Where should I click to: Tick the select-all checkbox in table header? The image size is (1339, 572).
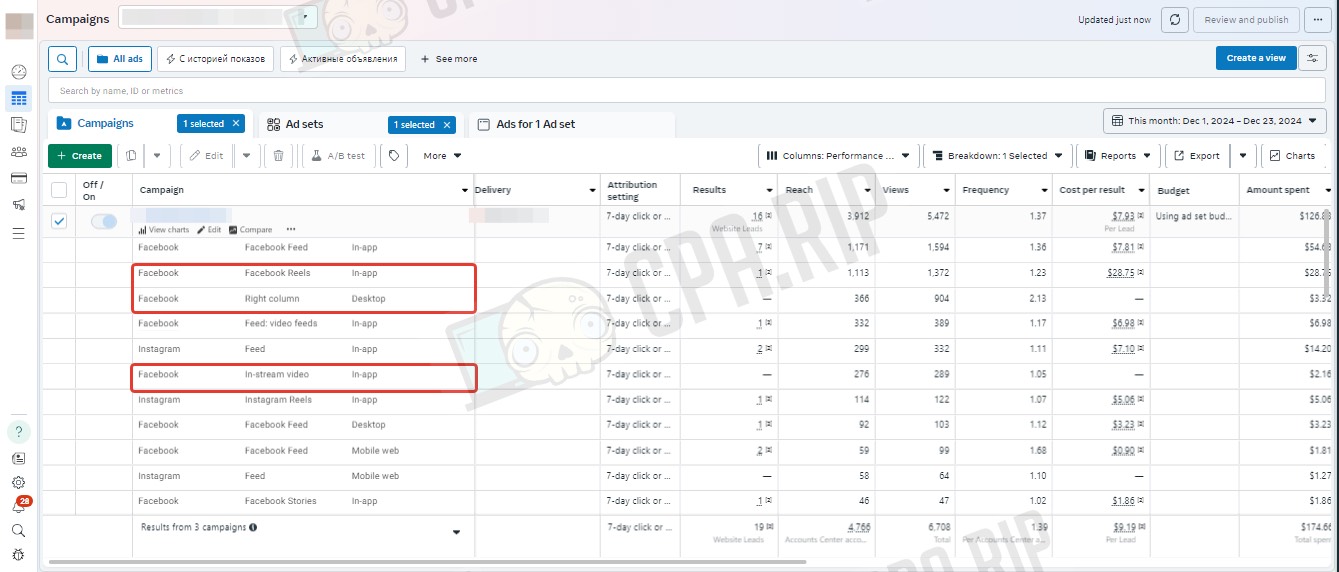[x=59, y=190]
